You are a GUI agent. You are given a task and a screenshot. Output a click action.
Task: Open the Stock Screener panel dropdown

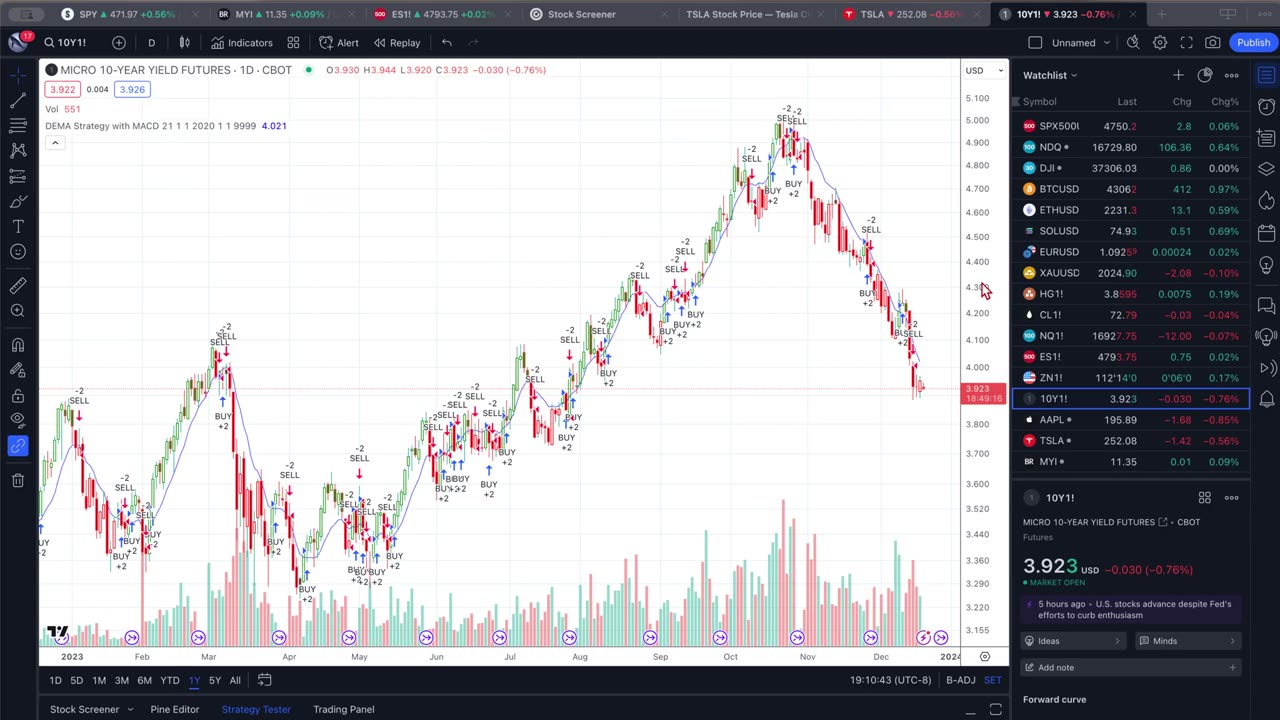pos(129,709)
